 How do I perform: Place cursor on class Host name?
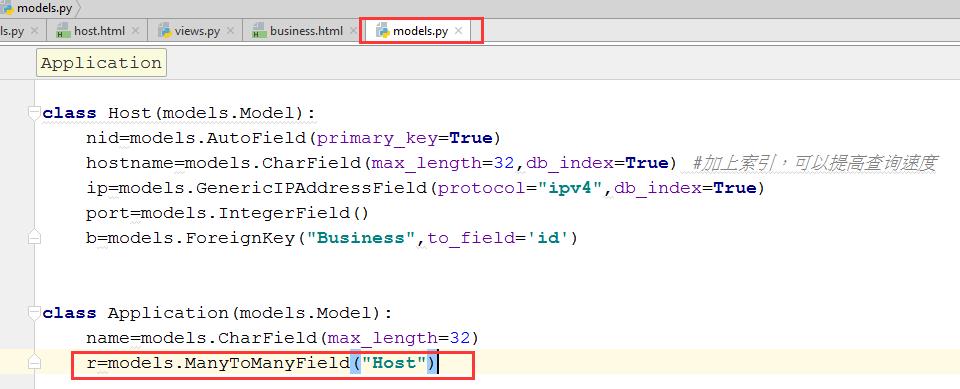129,113
